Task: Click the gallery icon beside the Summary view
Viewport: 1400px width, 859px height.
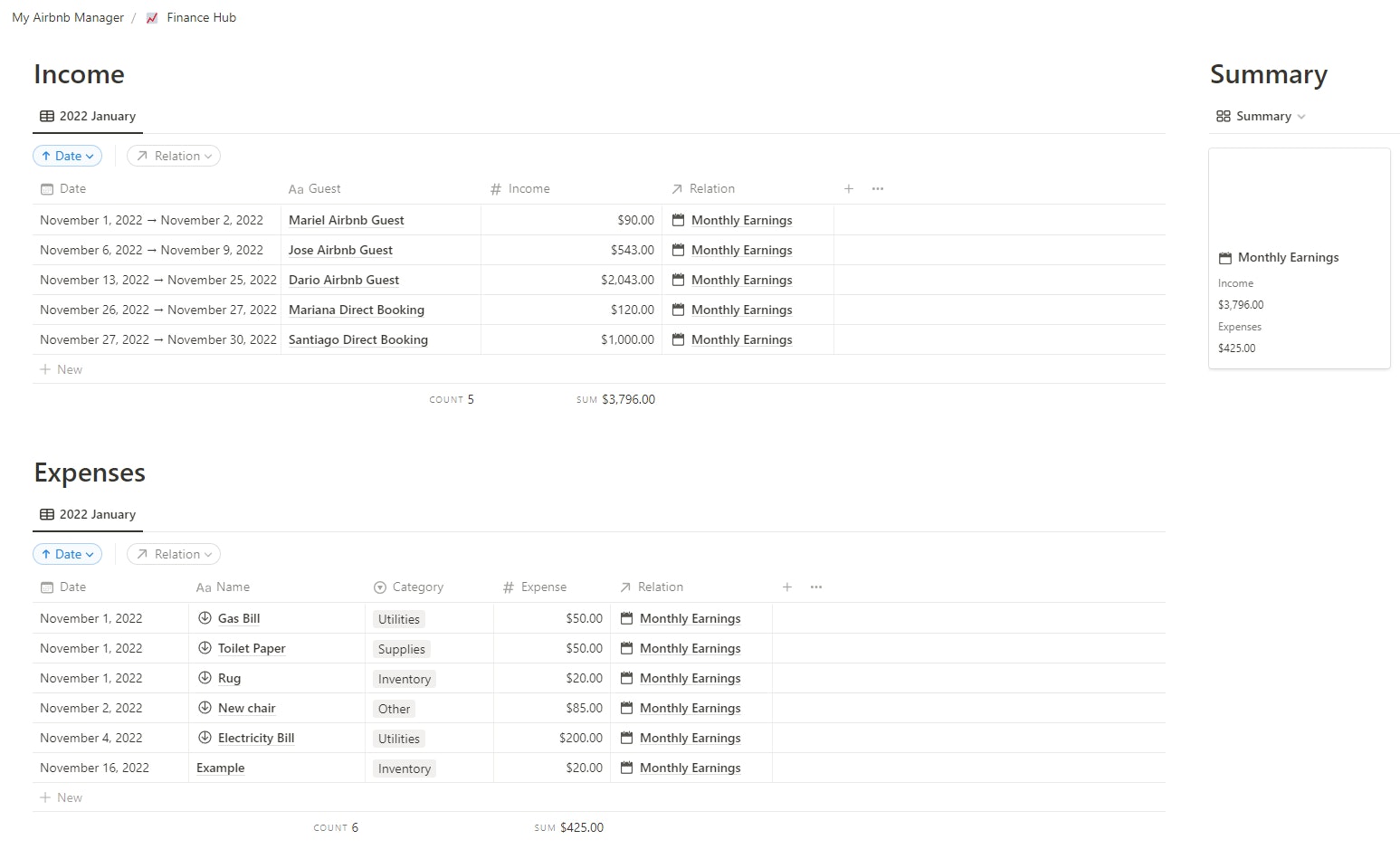Action: 1224,116
